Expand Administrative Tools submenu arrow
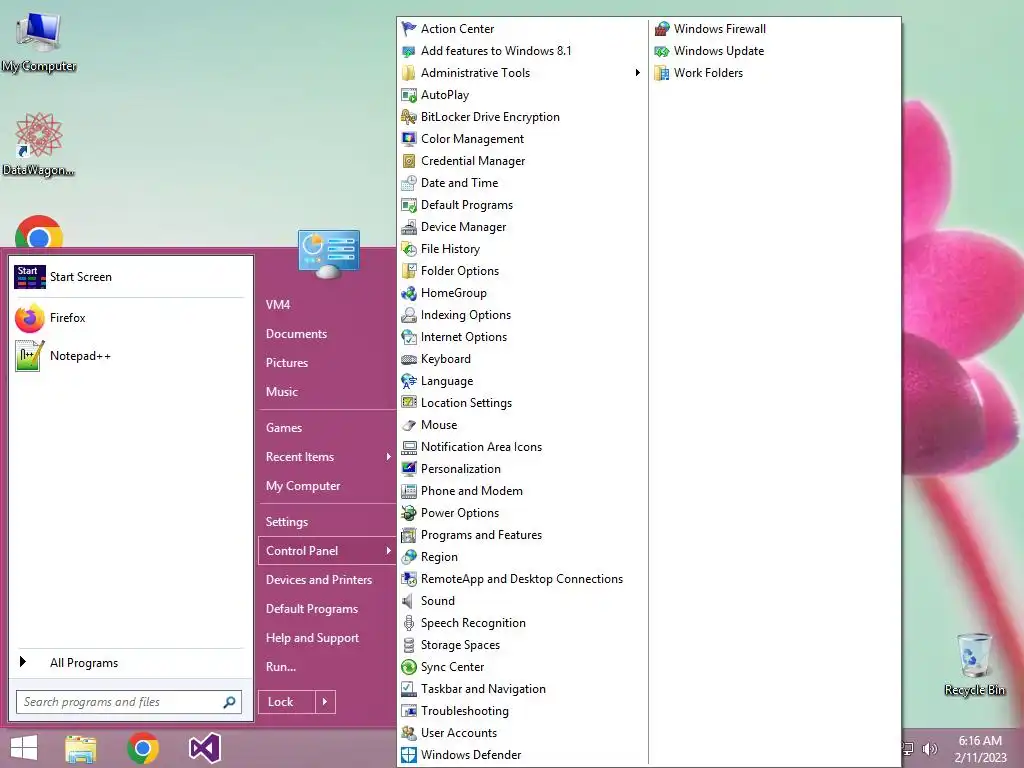 coord(637,72)
